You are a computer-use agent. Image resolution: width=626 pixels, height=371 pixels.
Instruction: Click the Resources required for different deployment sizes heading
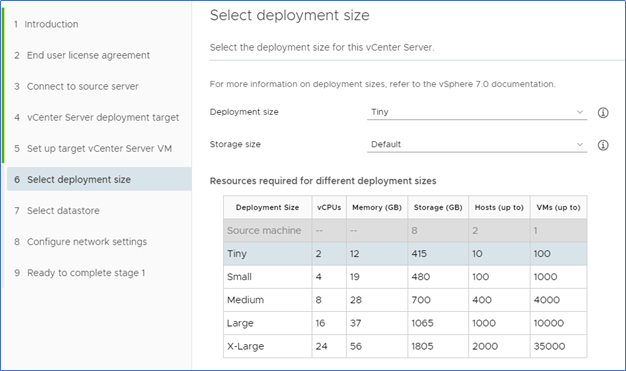[323, 181]
